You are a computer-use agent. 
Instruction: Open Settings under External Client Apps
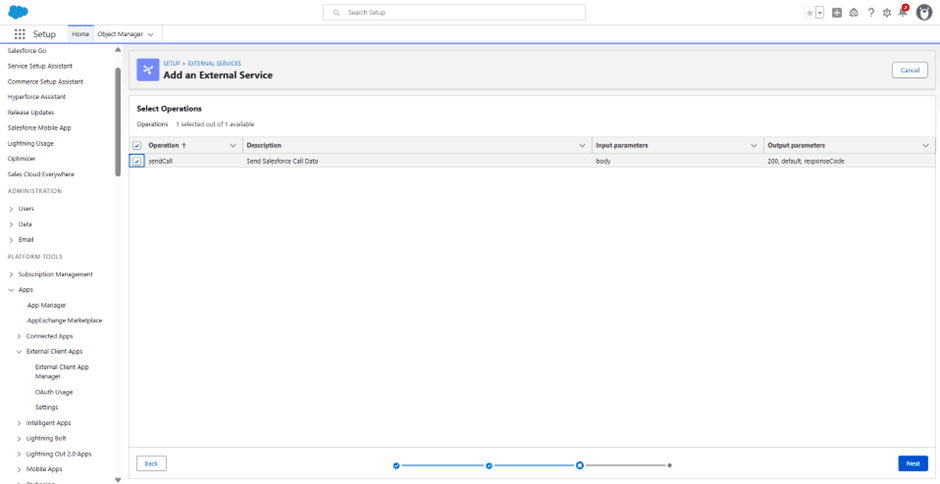click(47, 407)
